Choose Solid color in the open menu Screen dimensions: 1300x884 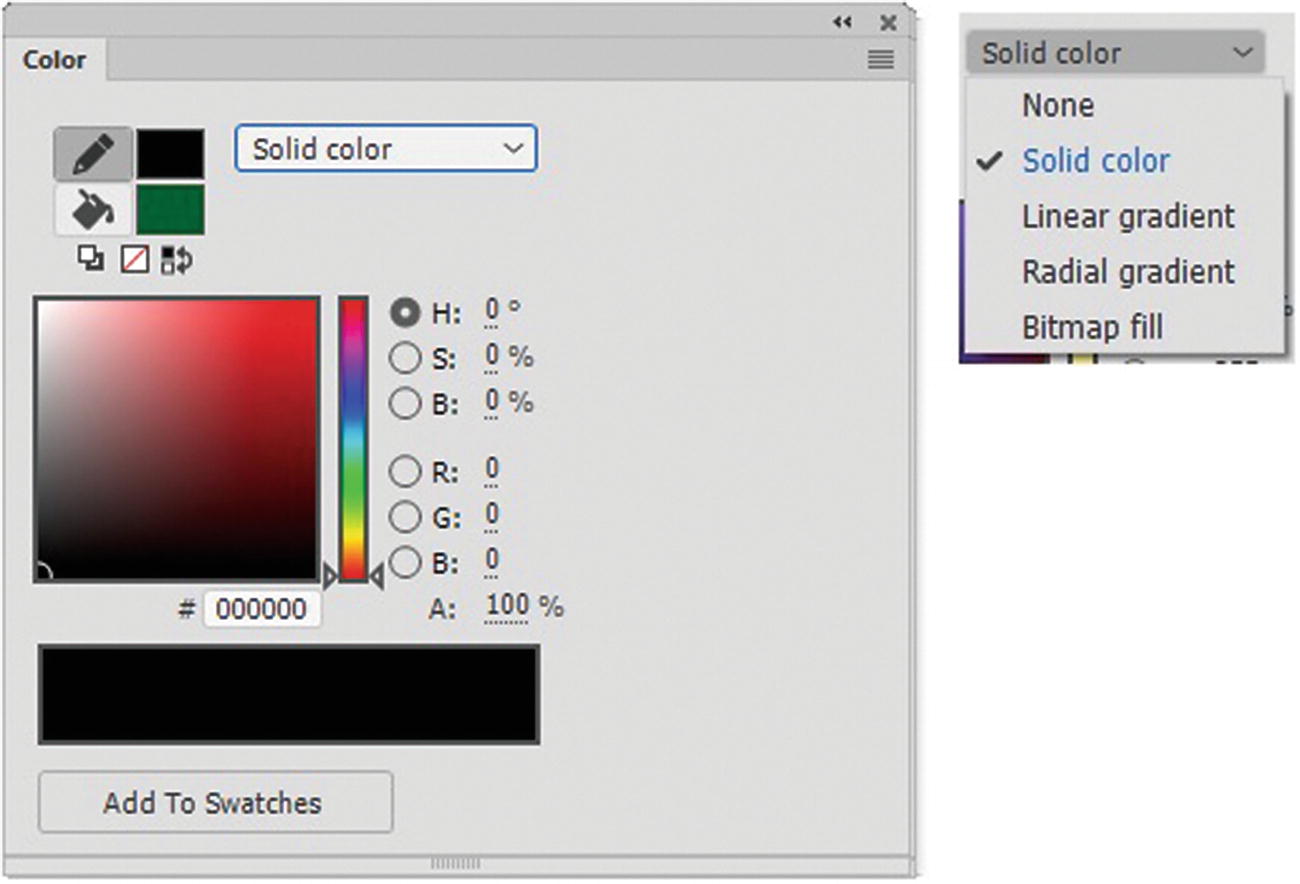(1096, 161)
